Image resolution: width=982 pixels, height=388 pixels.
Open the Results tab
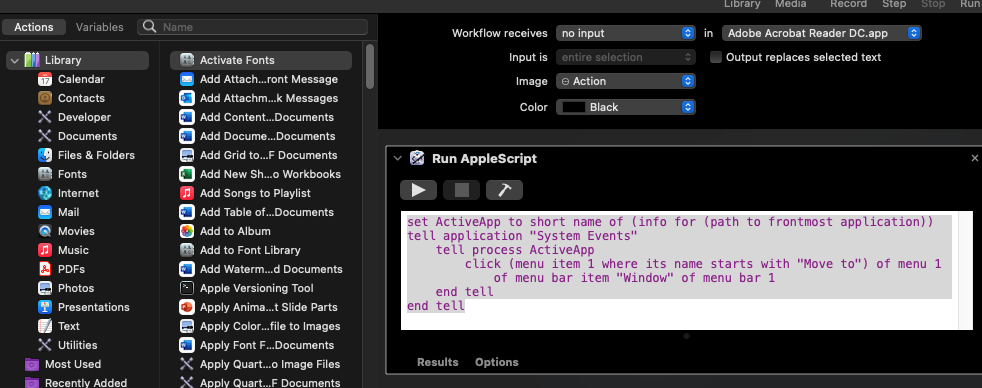[x=438, y=362]
